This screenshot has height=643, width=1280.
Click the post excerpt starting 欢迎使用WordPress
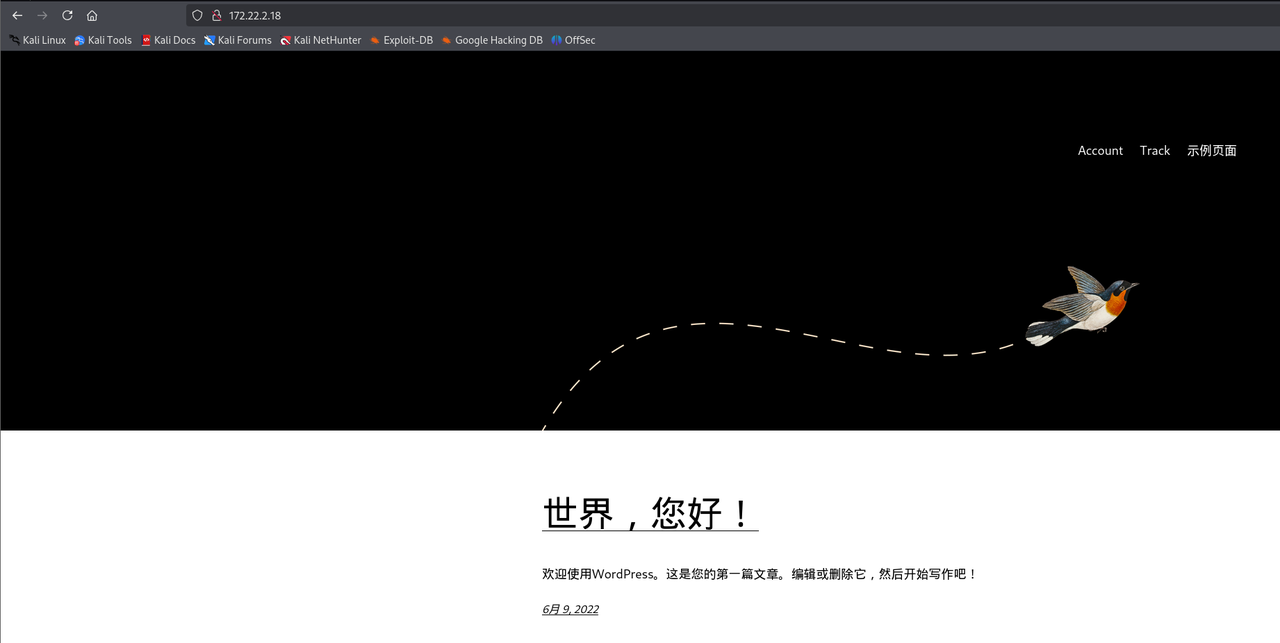(759, 574)
